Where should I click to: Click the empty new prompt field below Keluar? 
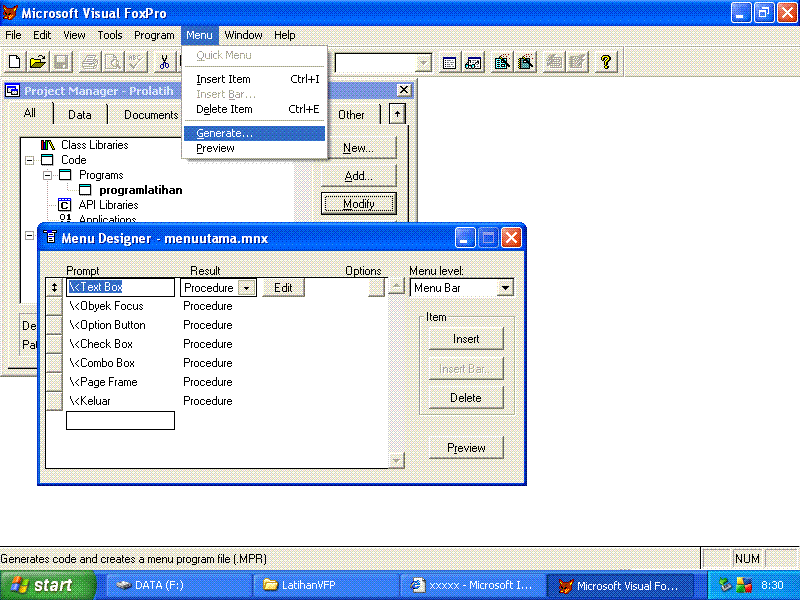tap(120, 420)
